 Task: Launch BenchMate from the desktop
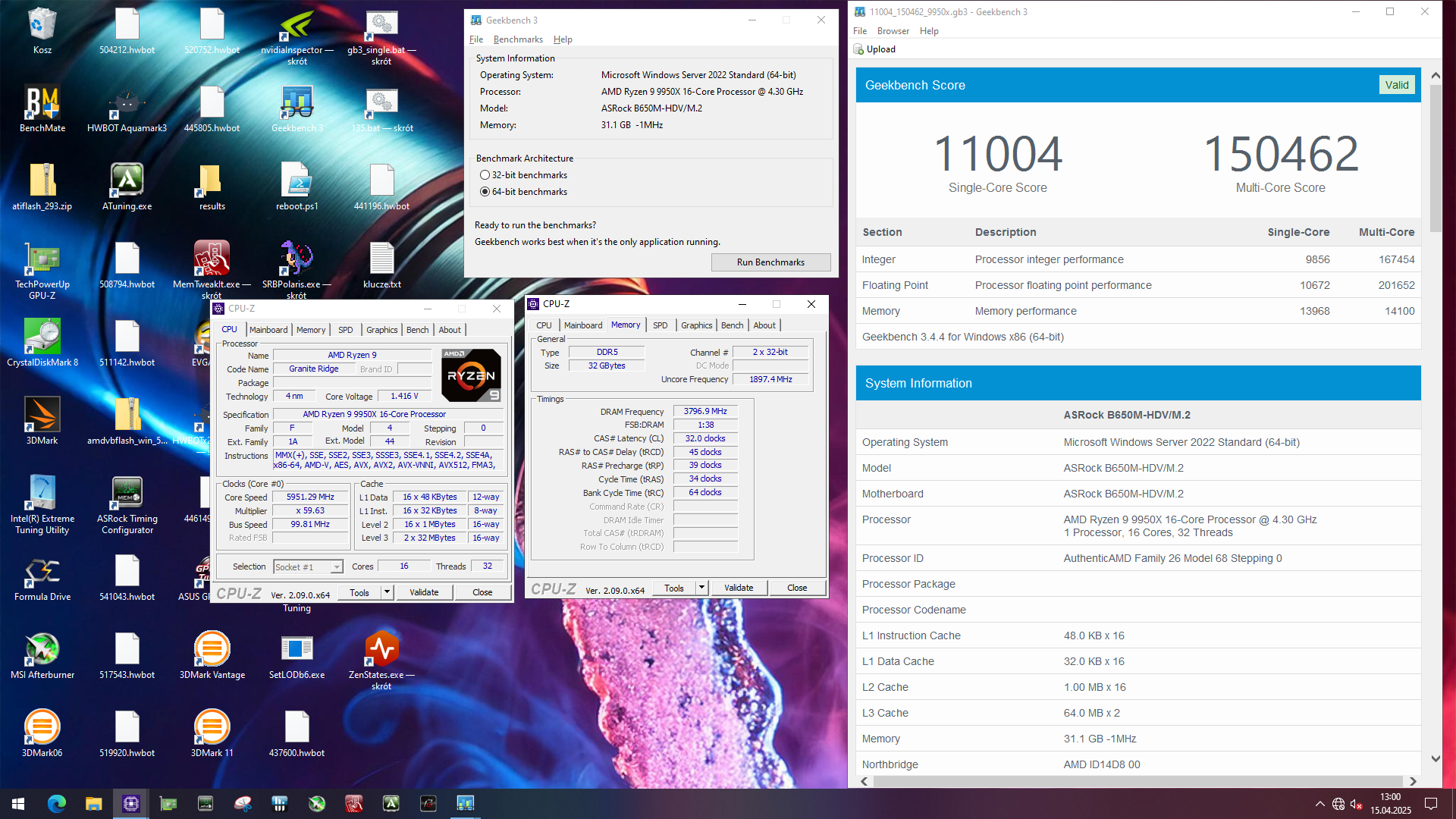pyautogui.click(x=42, y=108)
